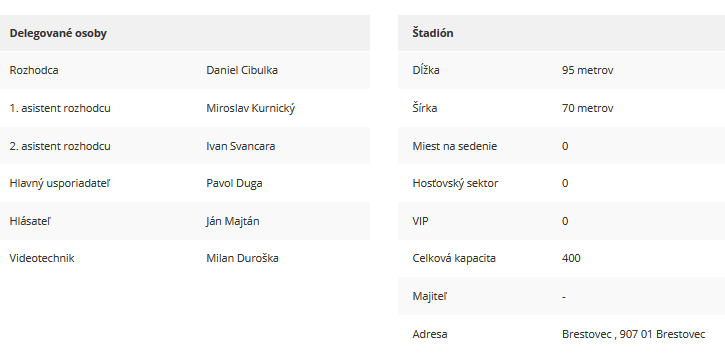Select the Celková kapacita value 400
725x363 pixels.
click(x=571, y=258)
